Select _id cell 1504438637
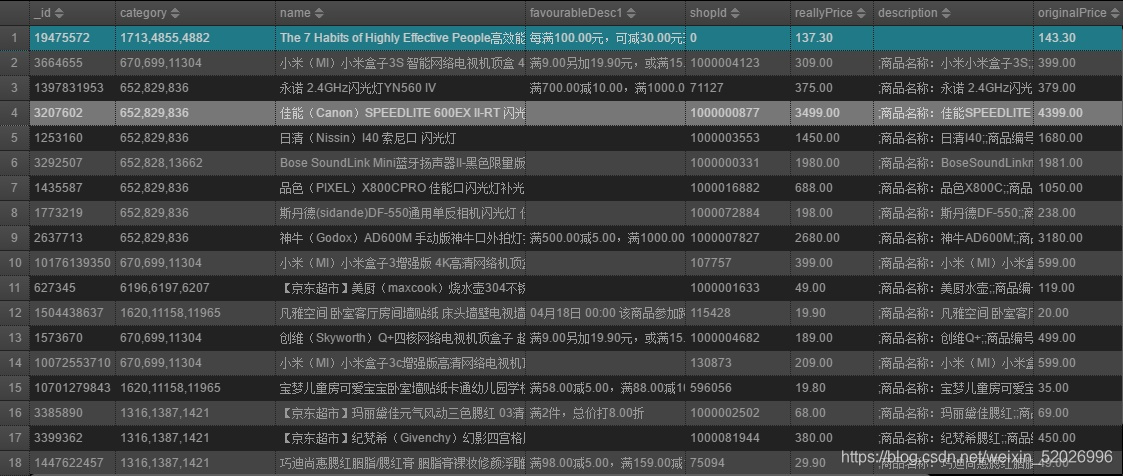 pyautogui.click(x=72, y=314)
